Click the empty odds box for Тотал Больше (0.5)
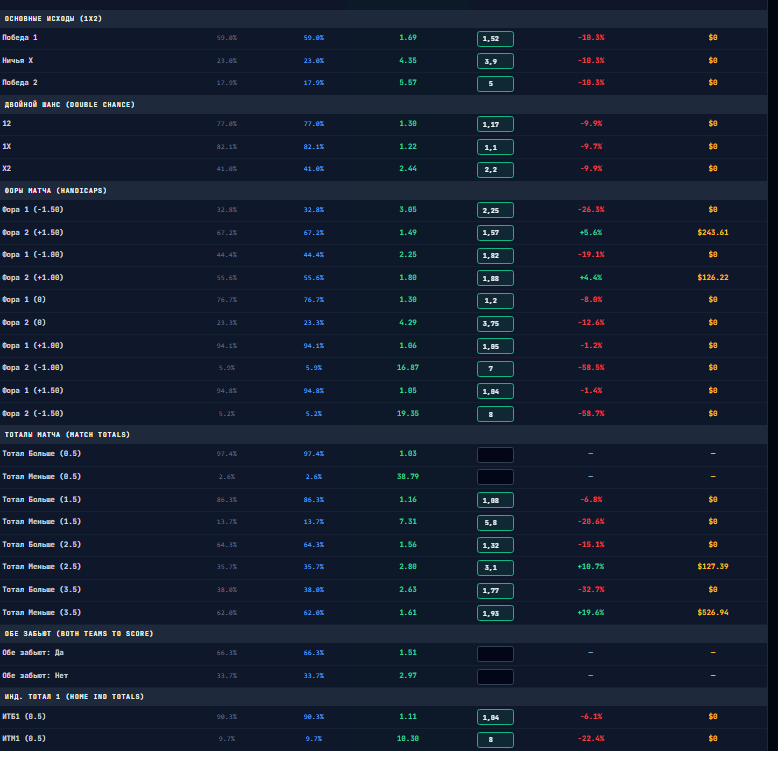778x758 pixels. [495, 454]
